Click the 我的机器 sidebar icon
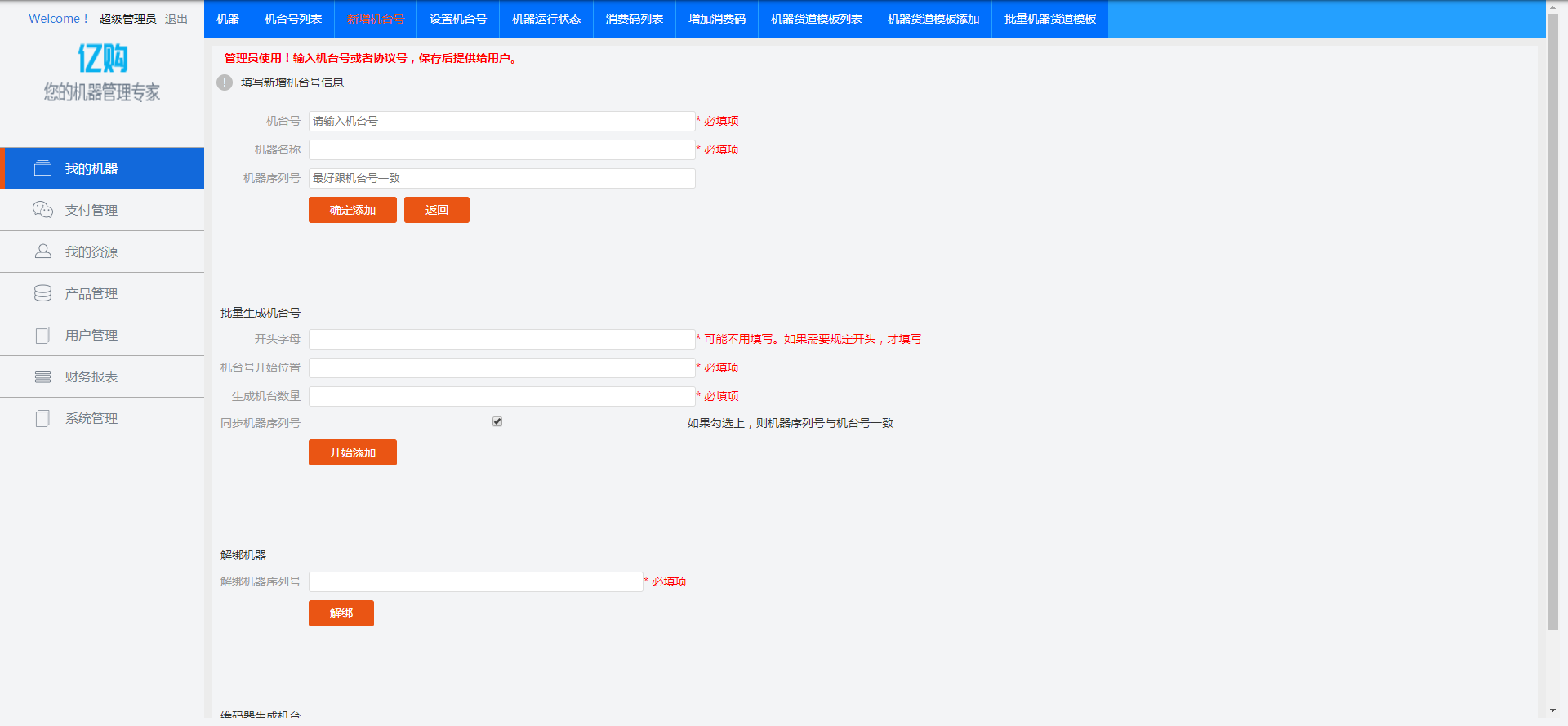Viewport: 1568px width, 726px height. (x=42, y=168)
